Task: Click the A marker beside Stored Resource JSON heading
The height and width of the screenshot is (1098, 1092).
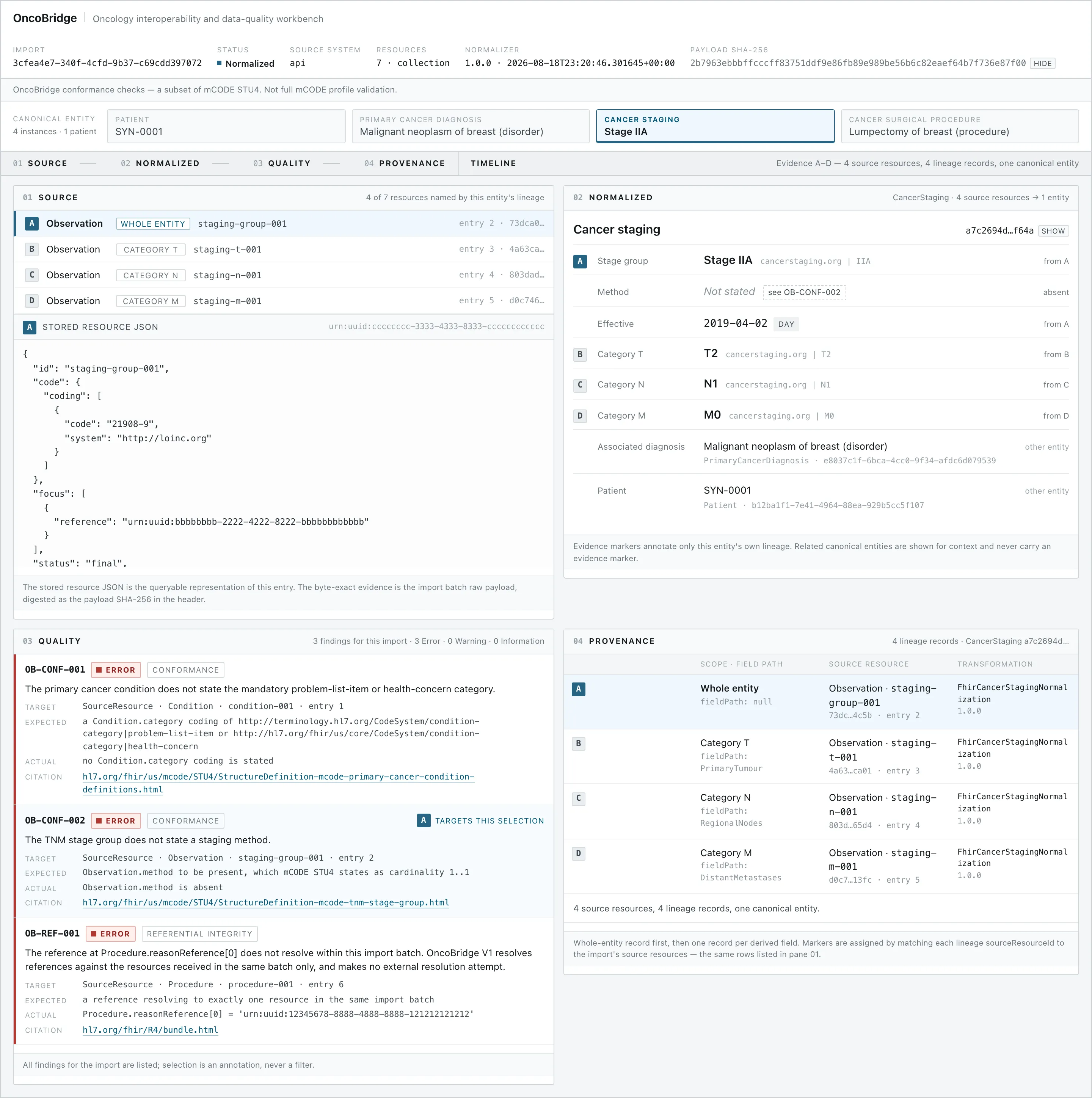Action: (x=30, y=327)
